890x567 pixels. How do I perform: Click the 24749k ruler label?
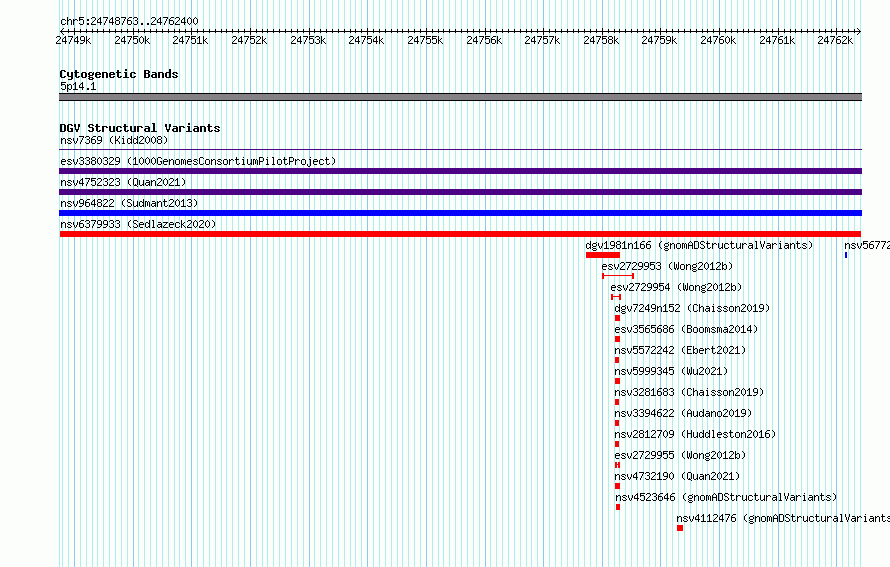(73, 40)
